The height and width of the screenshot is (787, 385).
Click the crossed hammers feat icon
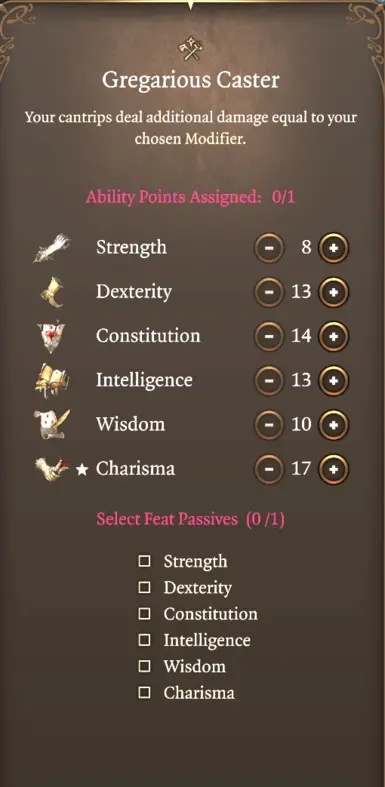(x=191, y=50)
